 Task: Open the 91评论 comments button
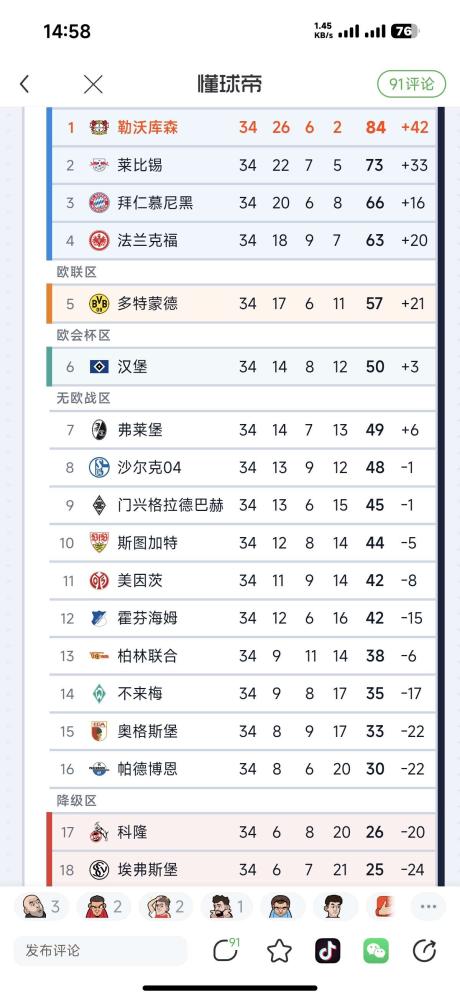tap(412, 84)
